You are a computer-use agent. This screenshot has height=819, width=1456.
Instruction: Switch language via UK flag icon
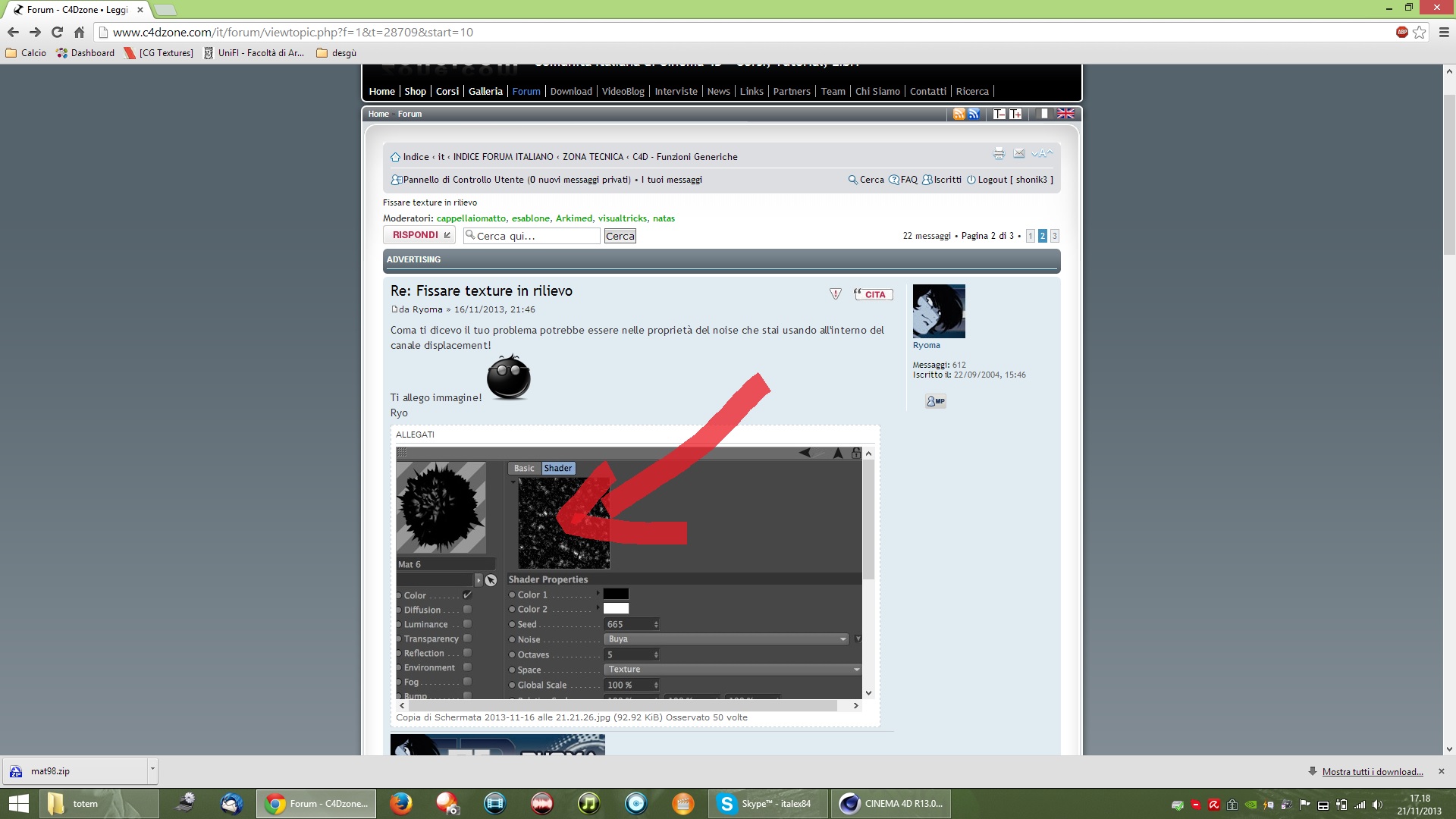tap(1065, 114)
